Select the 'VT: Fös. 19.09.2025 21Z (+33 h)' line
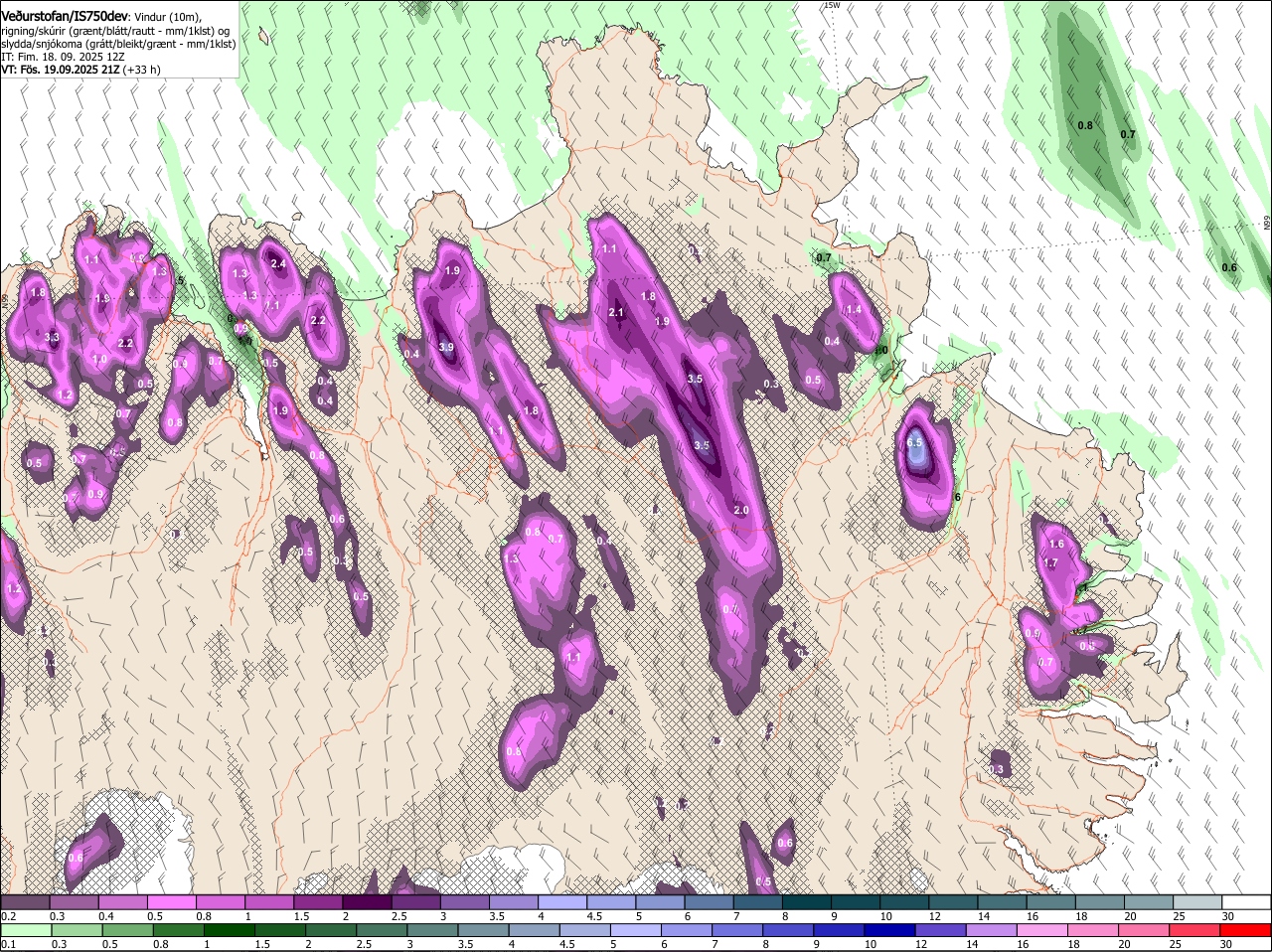The image size is (1272, 952). tap(80, 70)
